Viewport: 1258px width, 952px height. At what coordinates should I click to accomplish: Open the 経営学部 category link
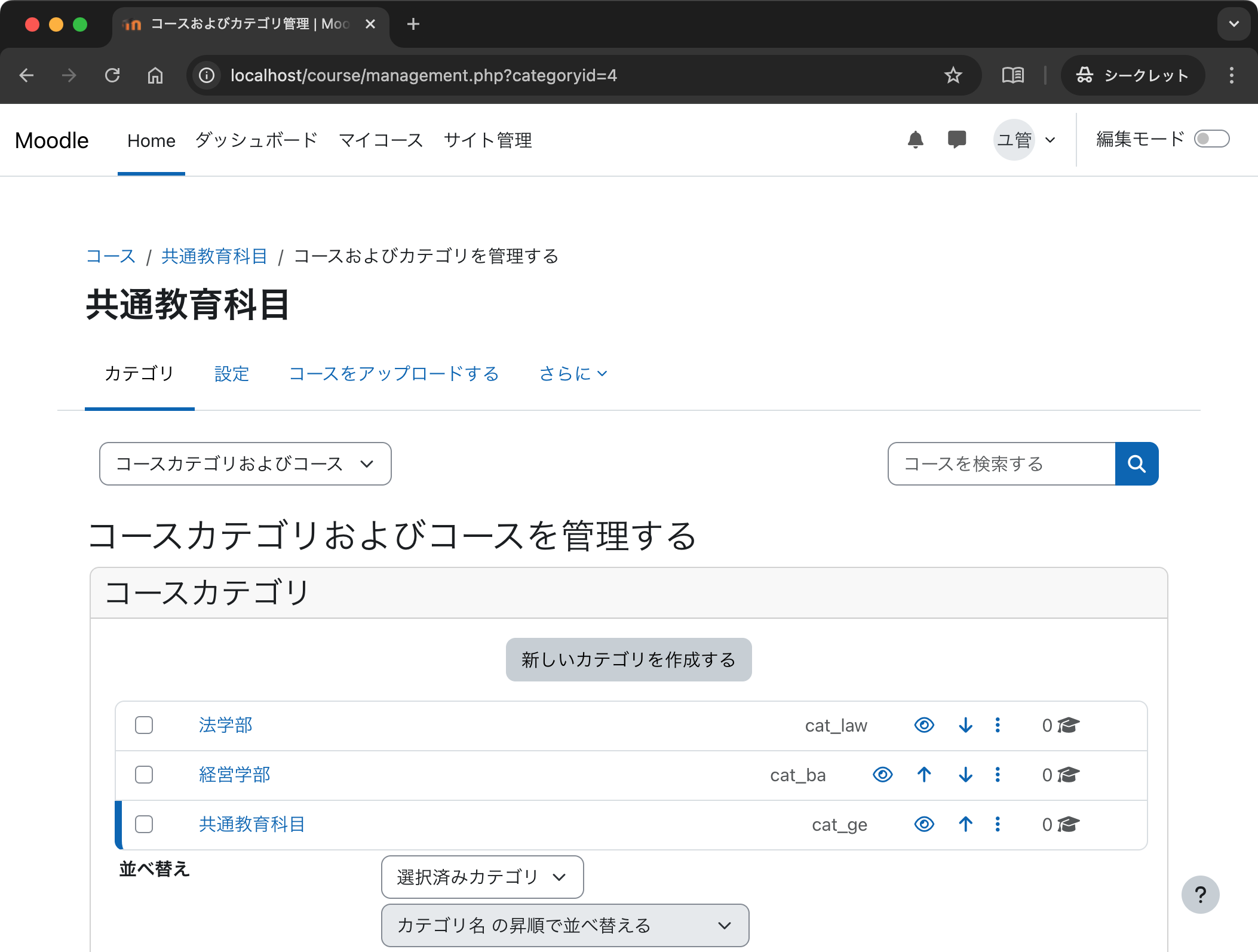[x=234, y=775]
